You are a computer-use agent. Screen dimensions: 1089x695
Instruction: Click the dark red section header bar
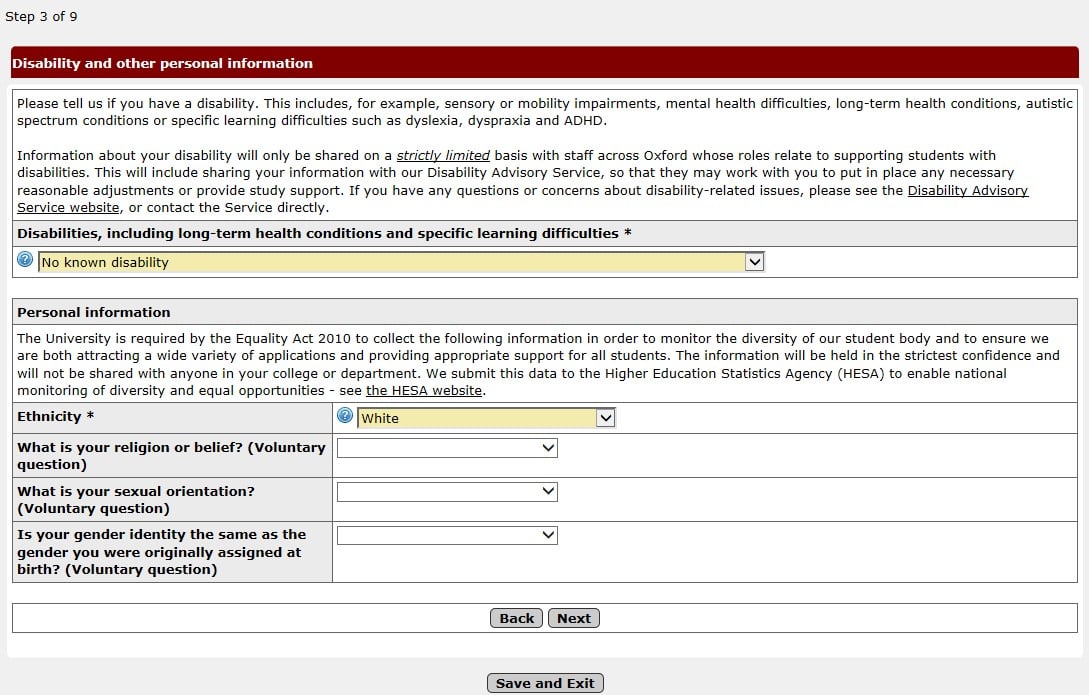(x=544, y=63)
